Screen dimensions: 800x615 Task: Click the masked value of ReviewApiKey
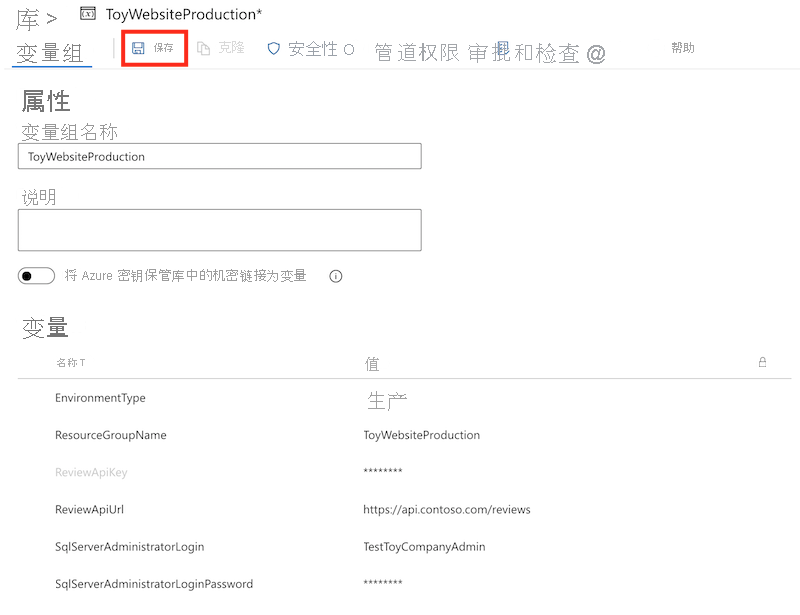(383, 471)
